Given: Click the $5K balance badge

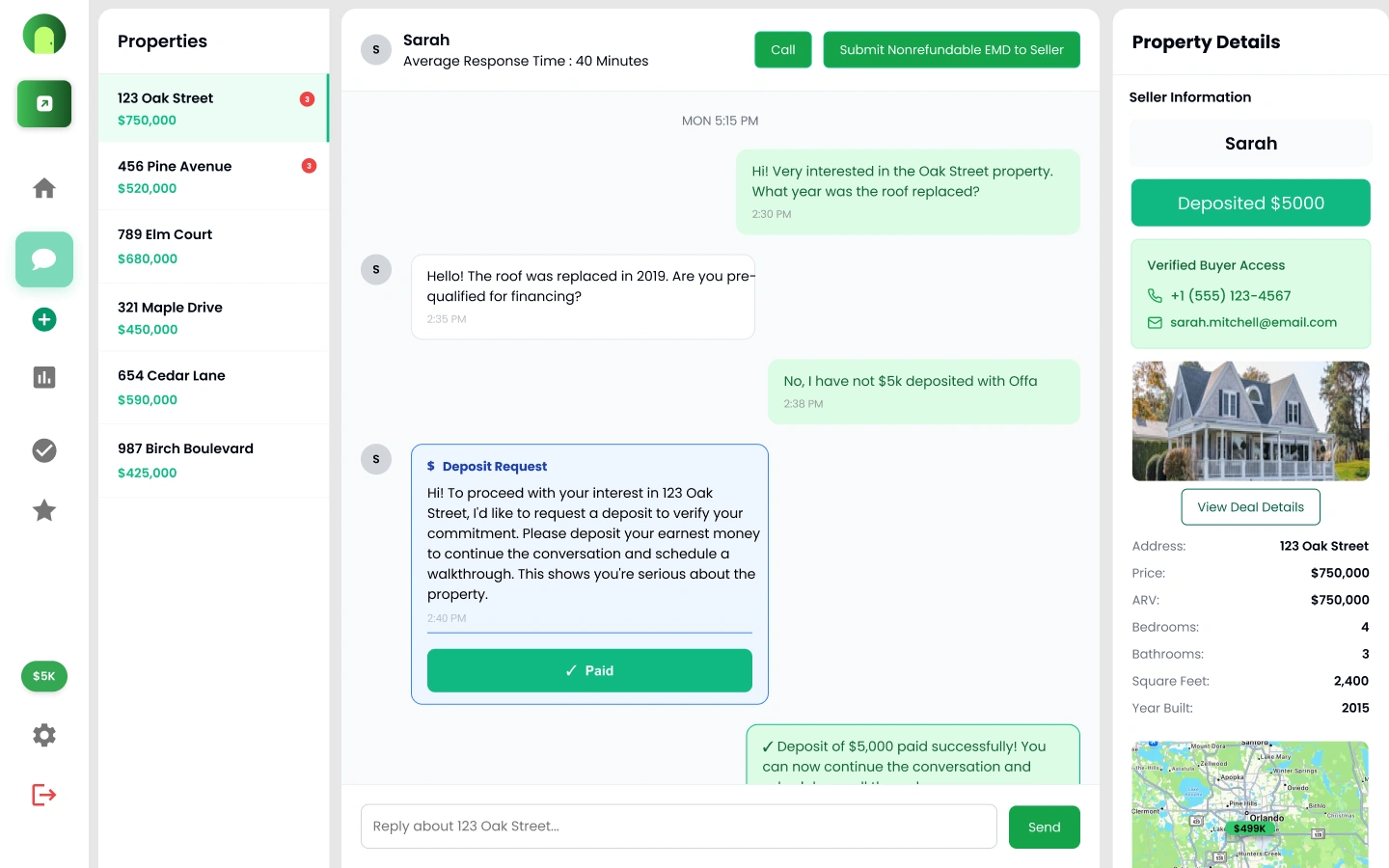Looking at the screenshot, I should (x=44, y=676).
